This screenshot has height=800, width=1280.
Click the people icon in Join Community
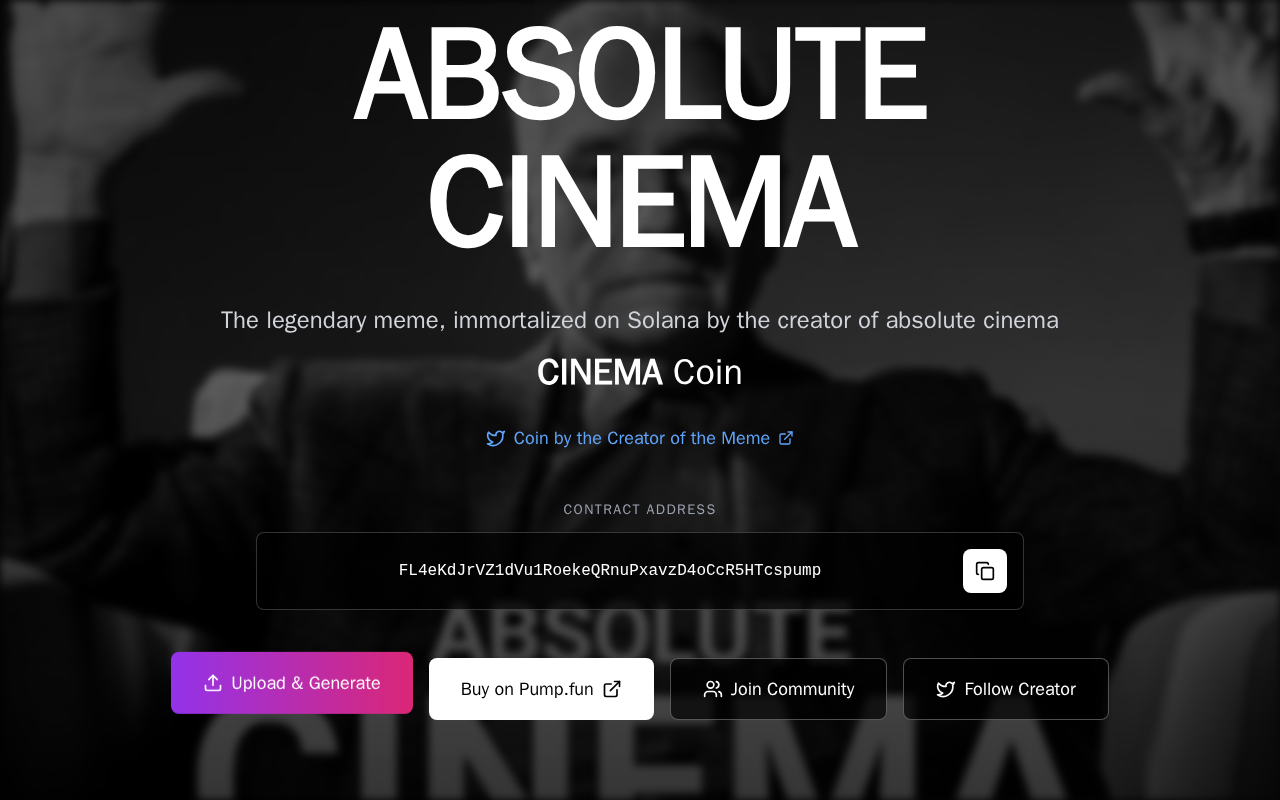[x=713, y=689]
